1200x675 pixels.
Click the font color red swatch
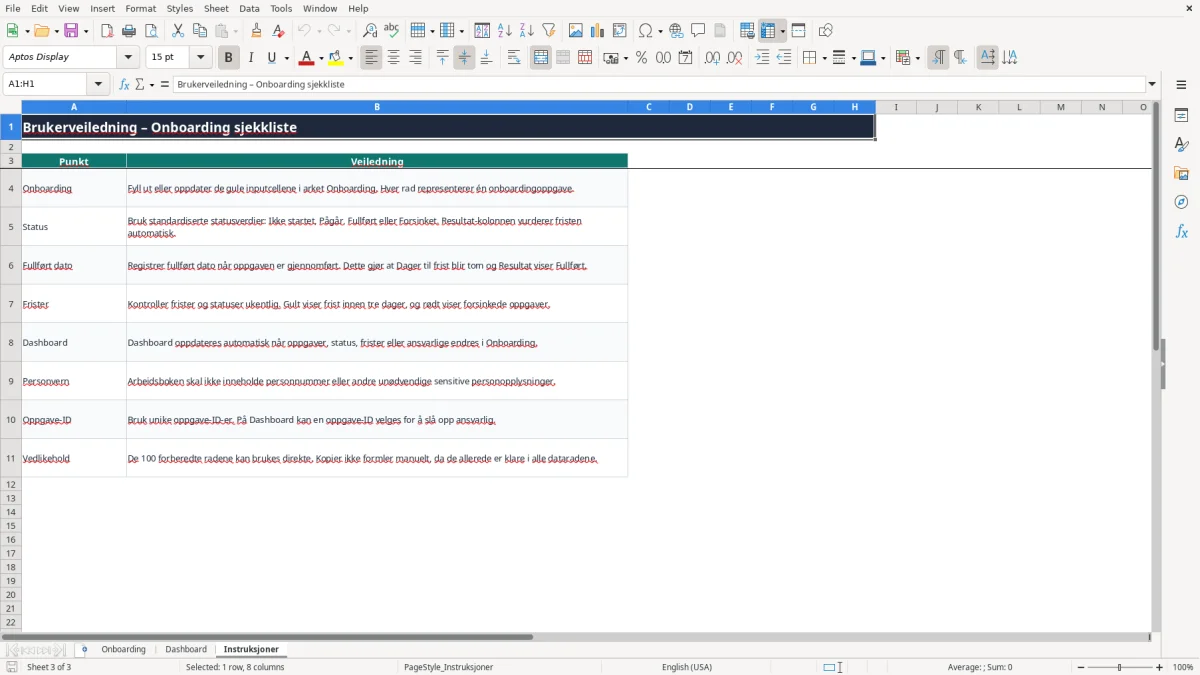306,58
